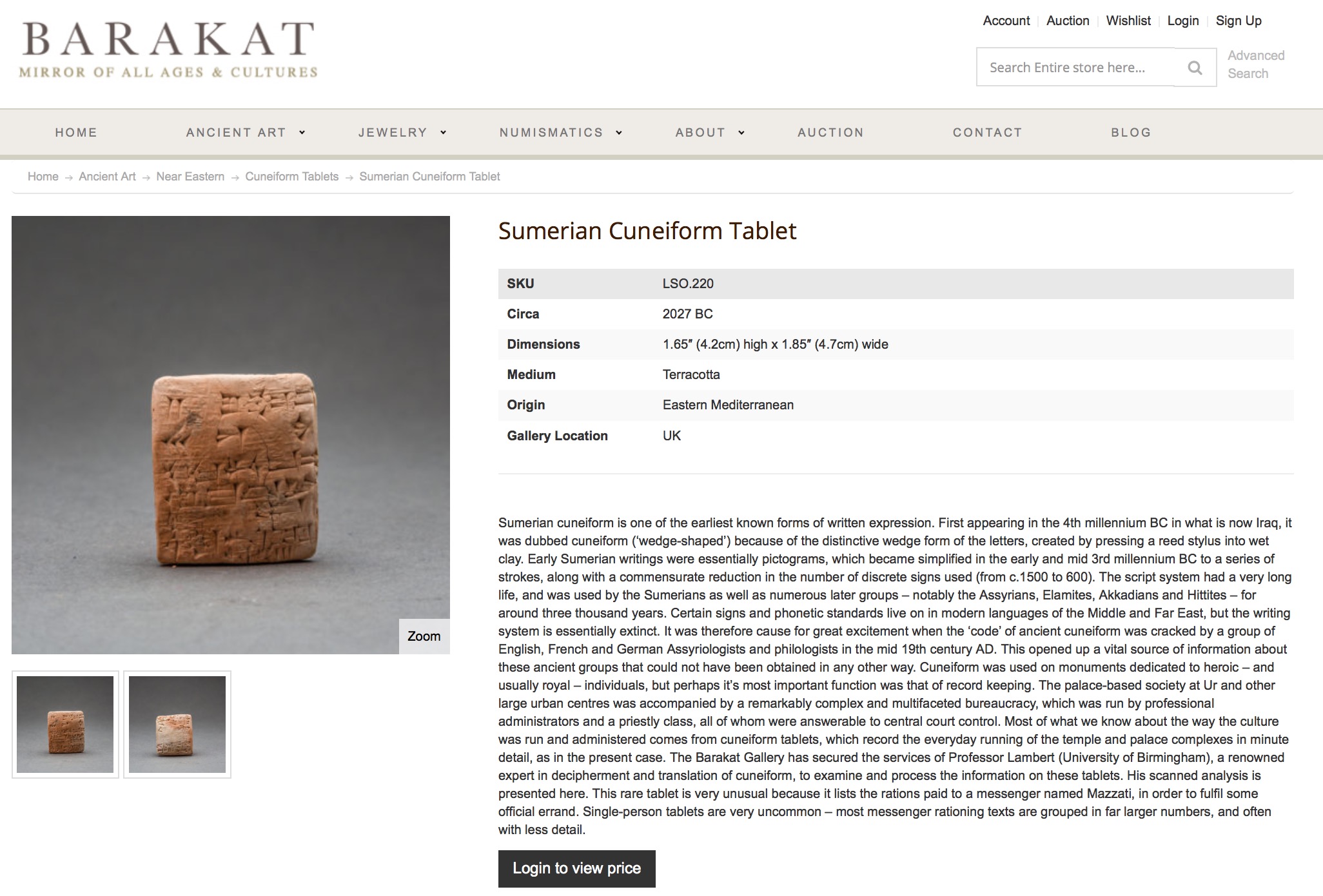Select the first tablet thumbnail
This screenshot has width=1323, height=896.
click(x=65, y=725)
